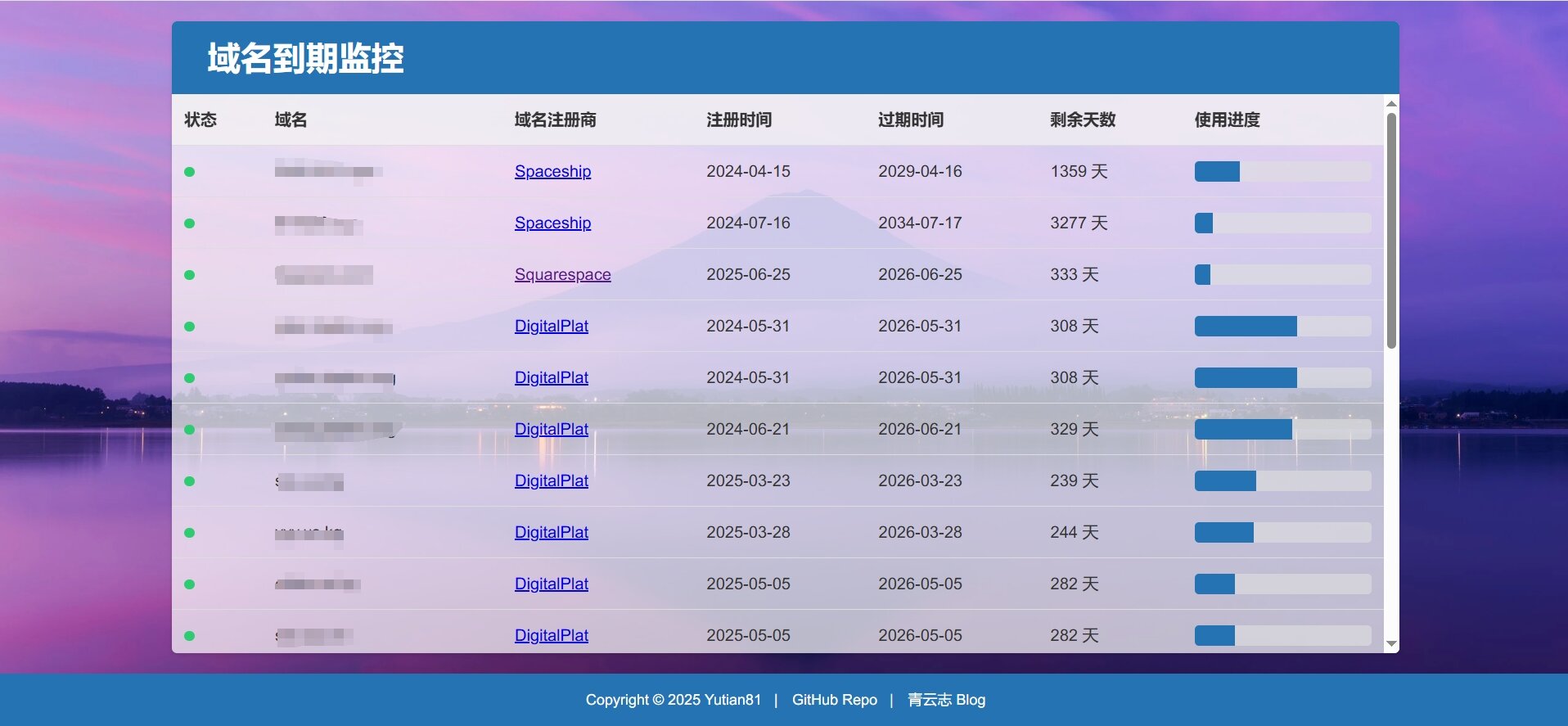
Task: Click the status dot in the Squarespace row
Action: click(x=189, y=275)
